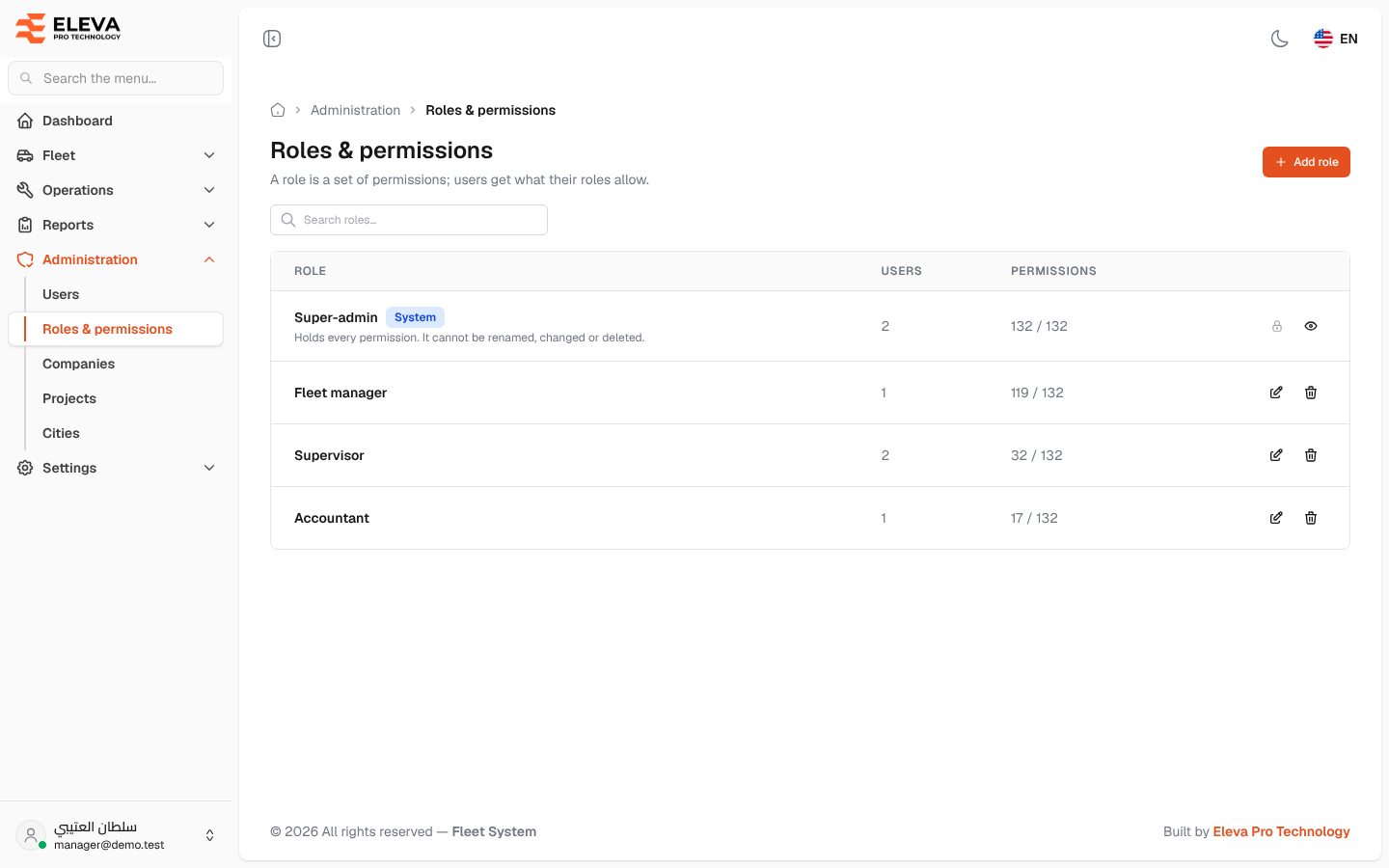
Task: Open the Eleva Pro Technology footer link
Action: click(1281, 831)
